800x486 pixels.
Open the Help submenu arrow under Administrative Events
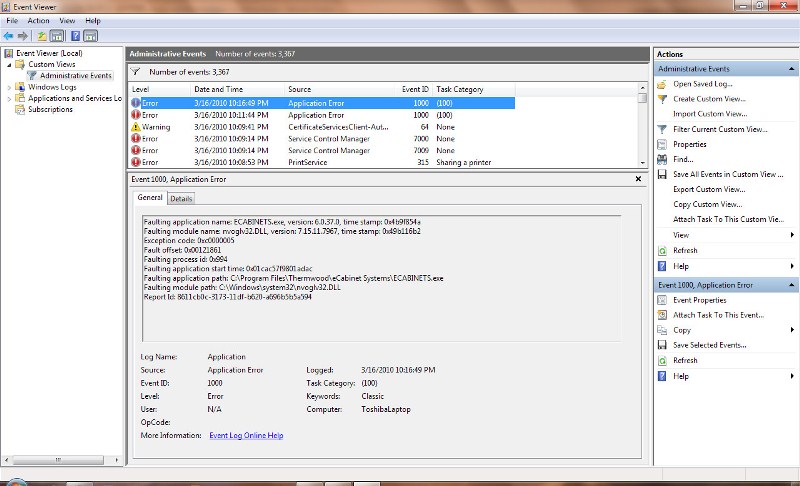pyautogui.click(x=792, y=266)
